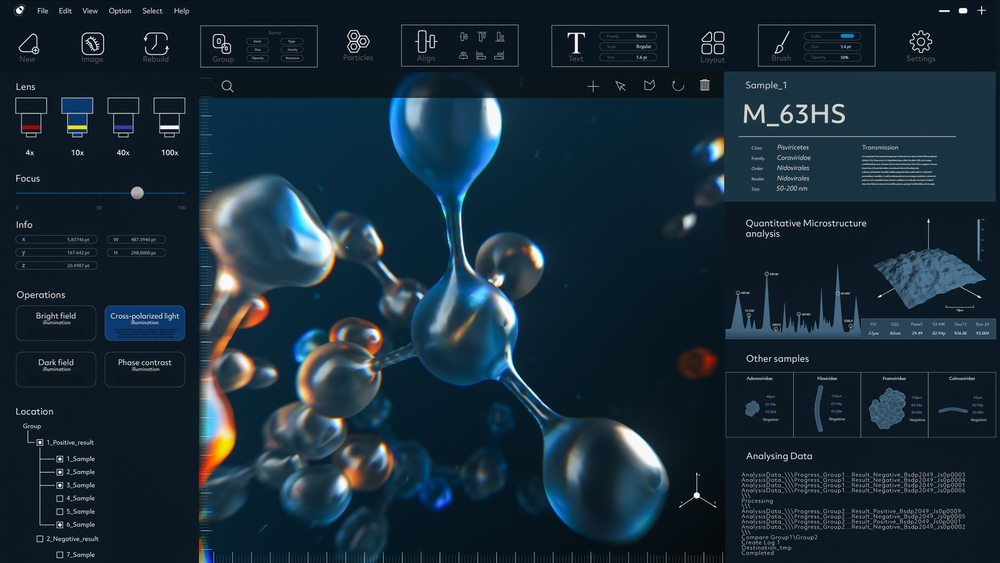
Task: Click the plus add icon above viewport
Action: tap(593, 86)
